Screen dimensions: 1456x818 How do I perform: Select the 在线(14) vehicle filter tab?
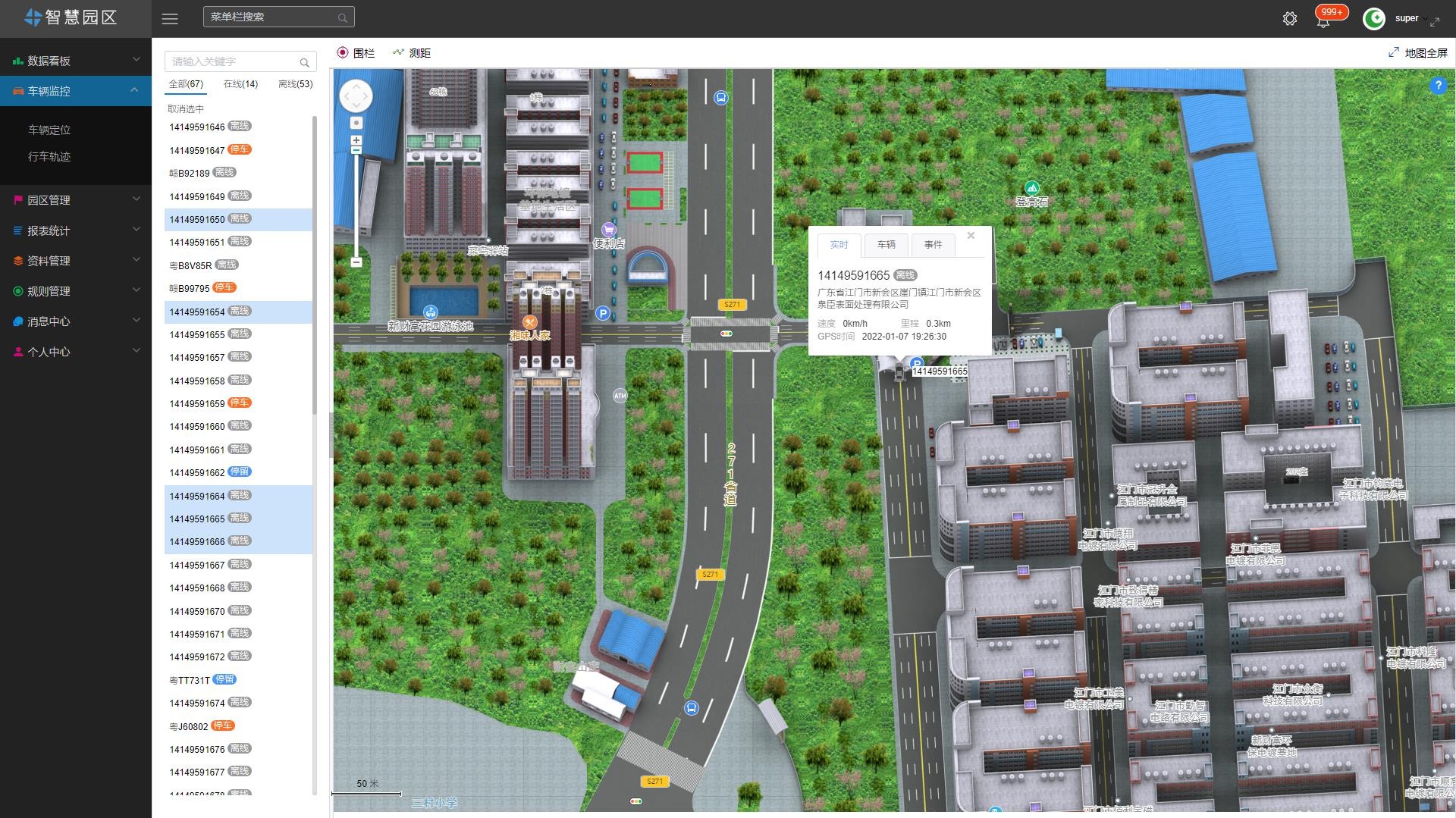pos(240,84)
